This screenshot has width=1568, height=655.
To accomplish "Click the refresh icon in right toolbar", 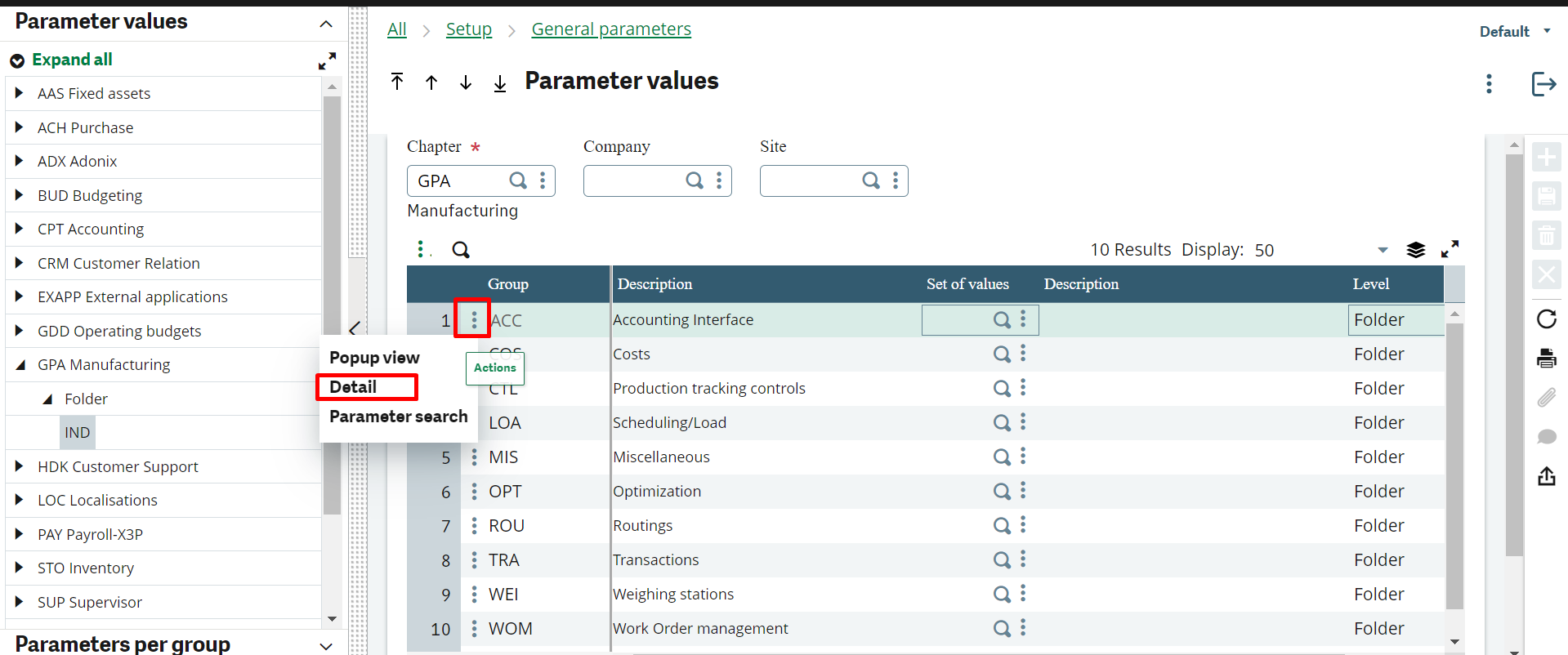I will pos(1546,319).
